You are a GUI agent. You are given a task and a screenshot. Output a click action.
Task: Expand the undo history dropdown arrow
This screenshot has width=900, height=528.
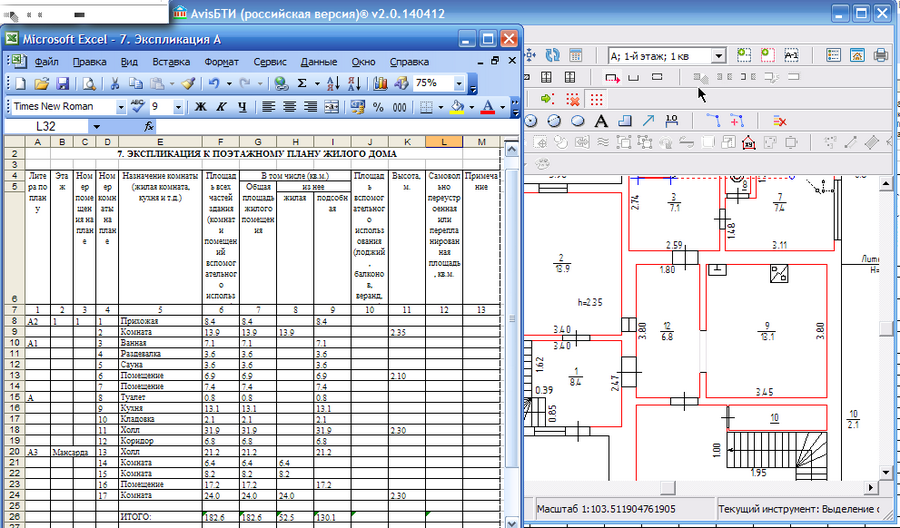(x=228, y=84)
